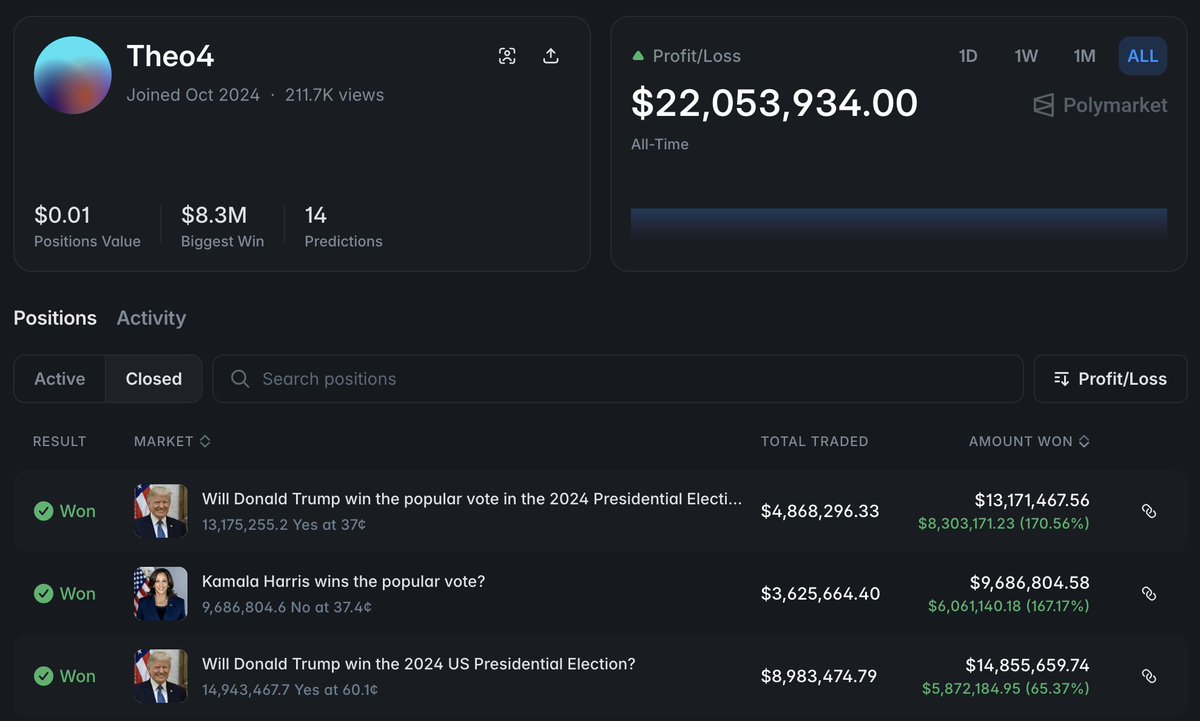Click into the Search positions field

coord(618,379)
